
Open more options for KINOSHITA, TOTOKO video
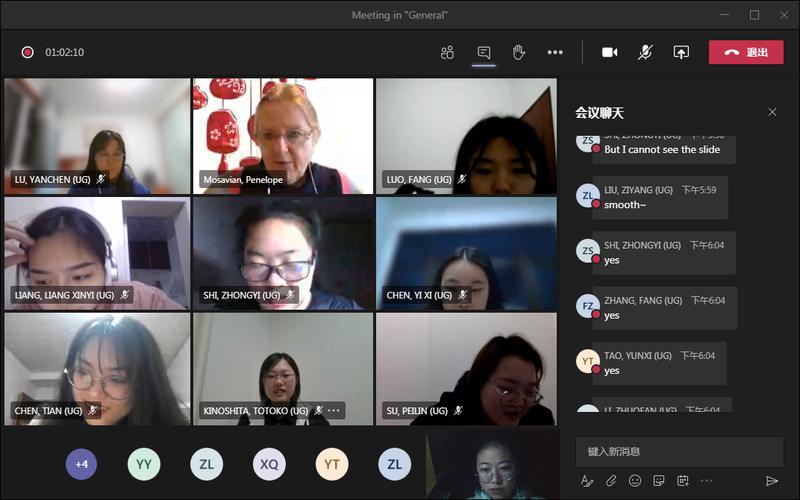[x=334, y=410]
